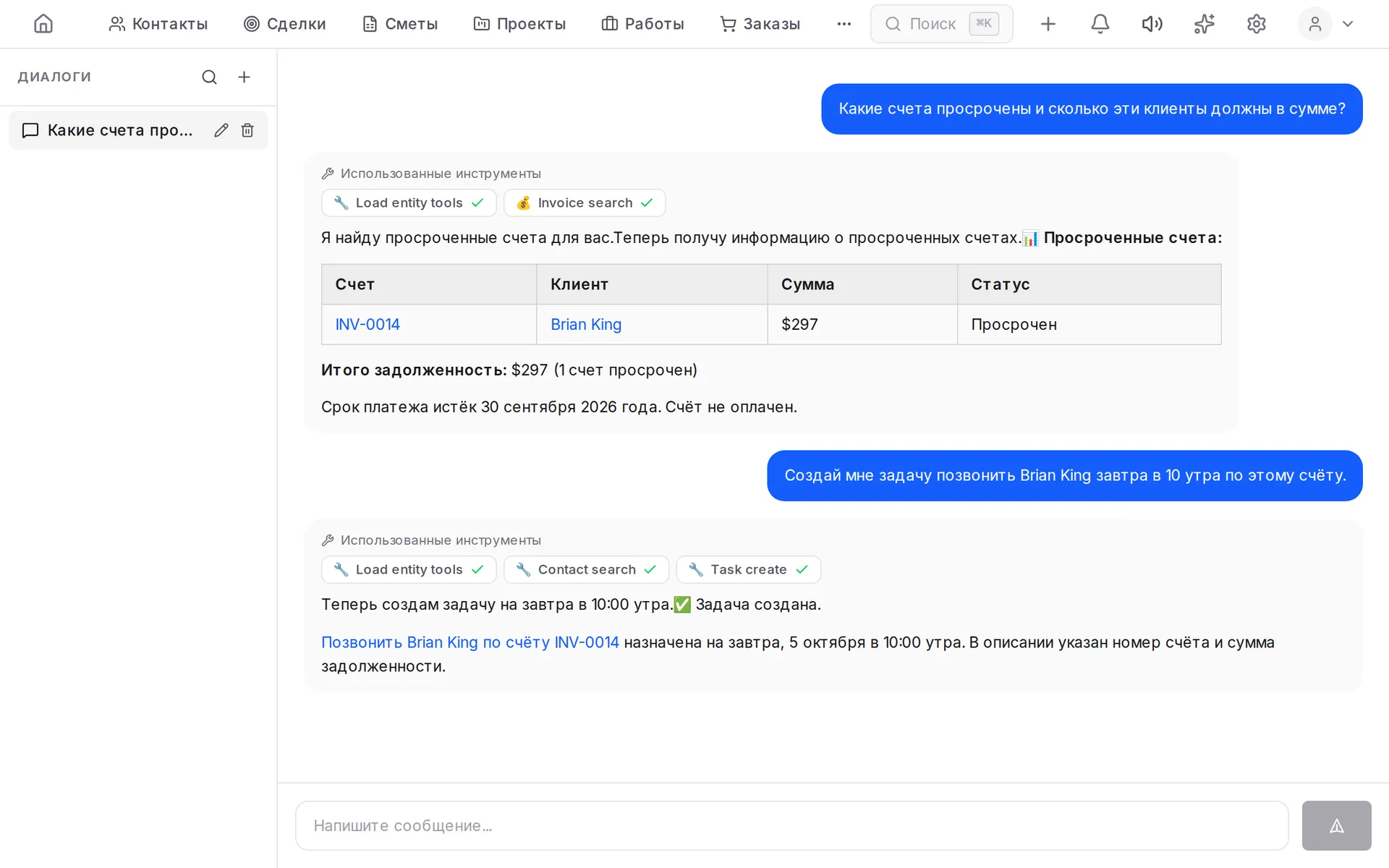The height and width of the screenshot is (868, 1389).
Task: Click the Task create tool chip
Action: 748,569
